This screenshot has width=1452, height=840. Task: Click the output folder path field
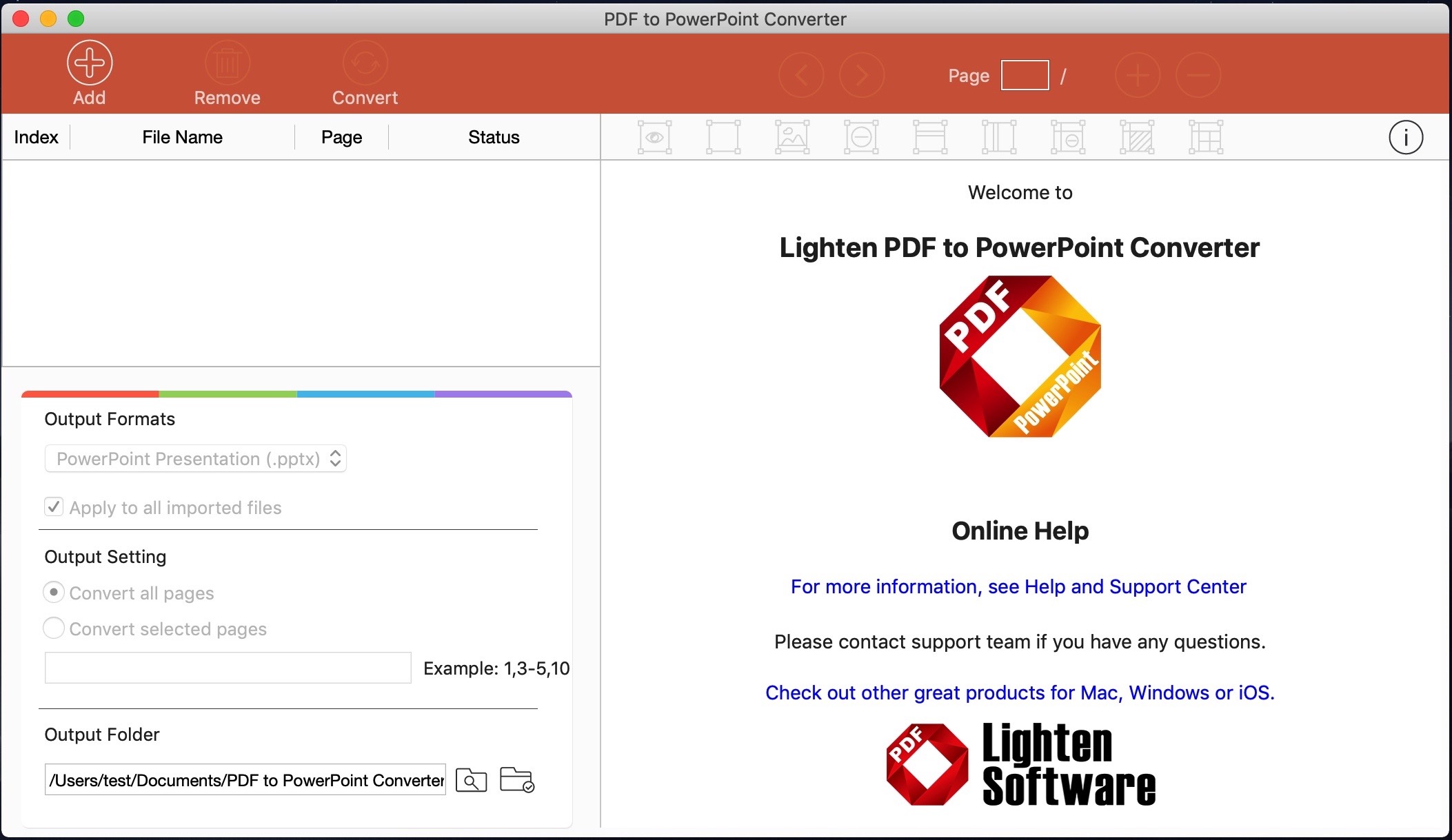tap(245, 780)
